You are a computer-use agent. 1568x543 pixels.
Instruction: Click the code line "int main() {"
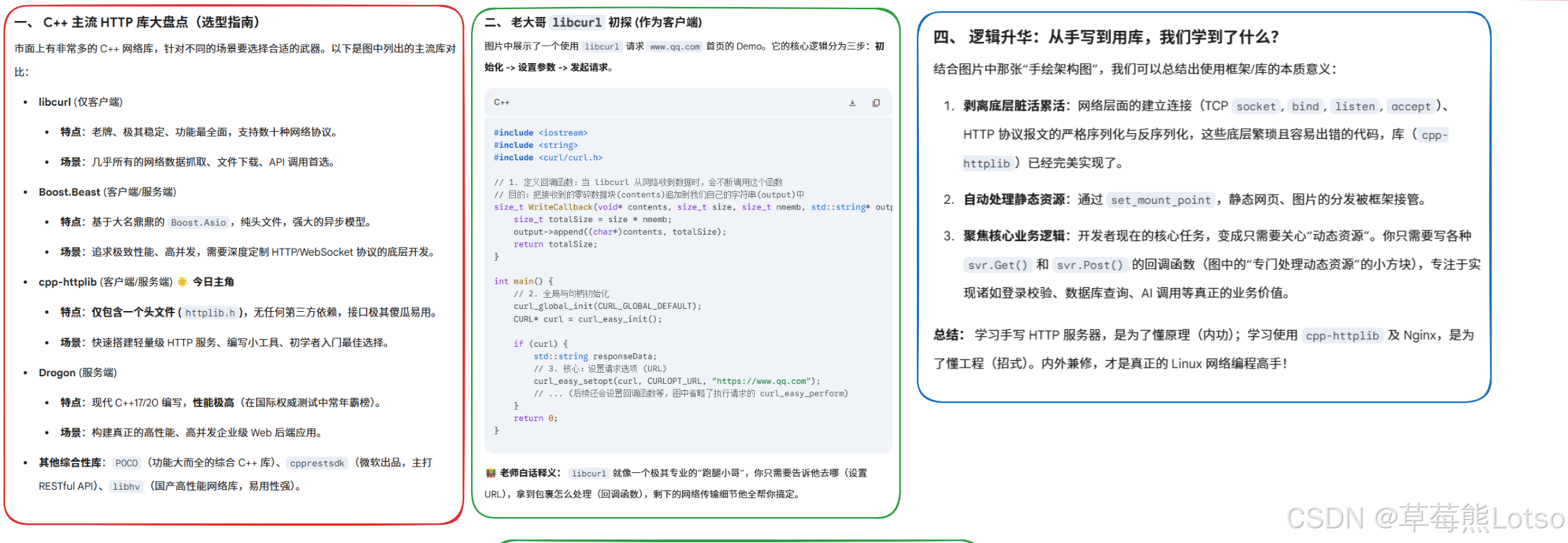coord(524,281)
